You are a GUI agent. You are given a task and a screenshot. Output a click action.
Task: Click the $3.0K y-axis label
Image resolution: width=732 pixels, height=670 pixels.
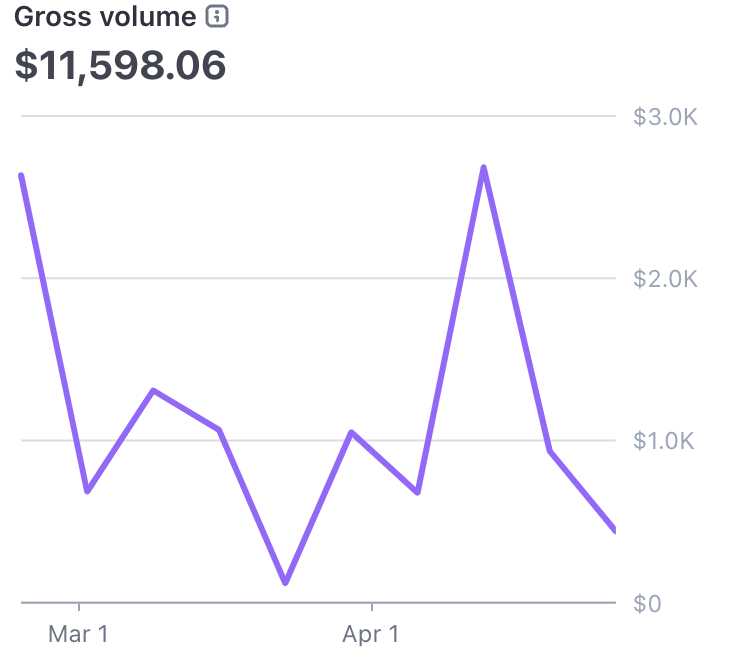click(x=665, y=117)
